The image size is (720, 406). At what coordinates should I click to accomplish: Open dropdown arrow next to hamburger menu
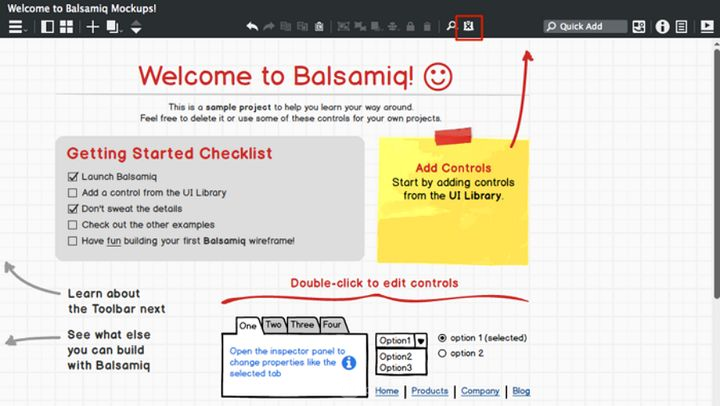26,30
